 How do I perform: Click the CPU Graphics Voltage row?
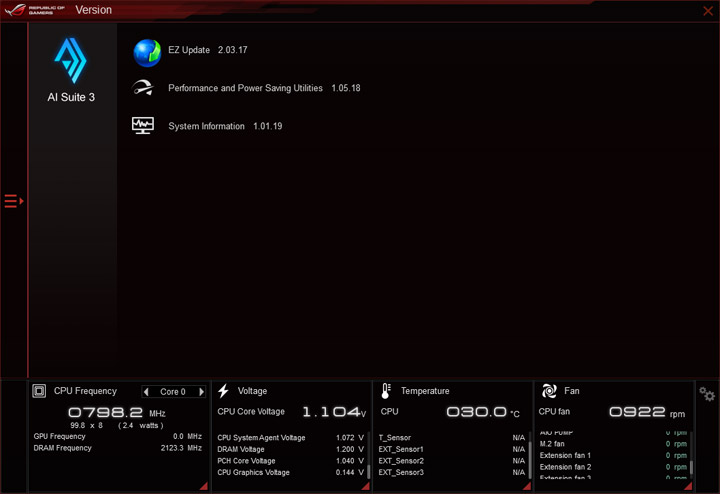click(x=291, y=472)
